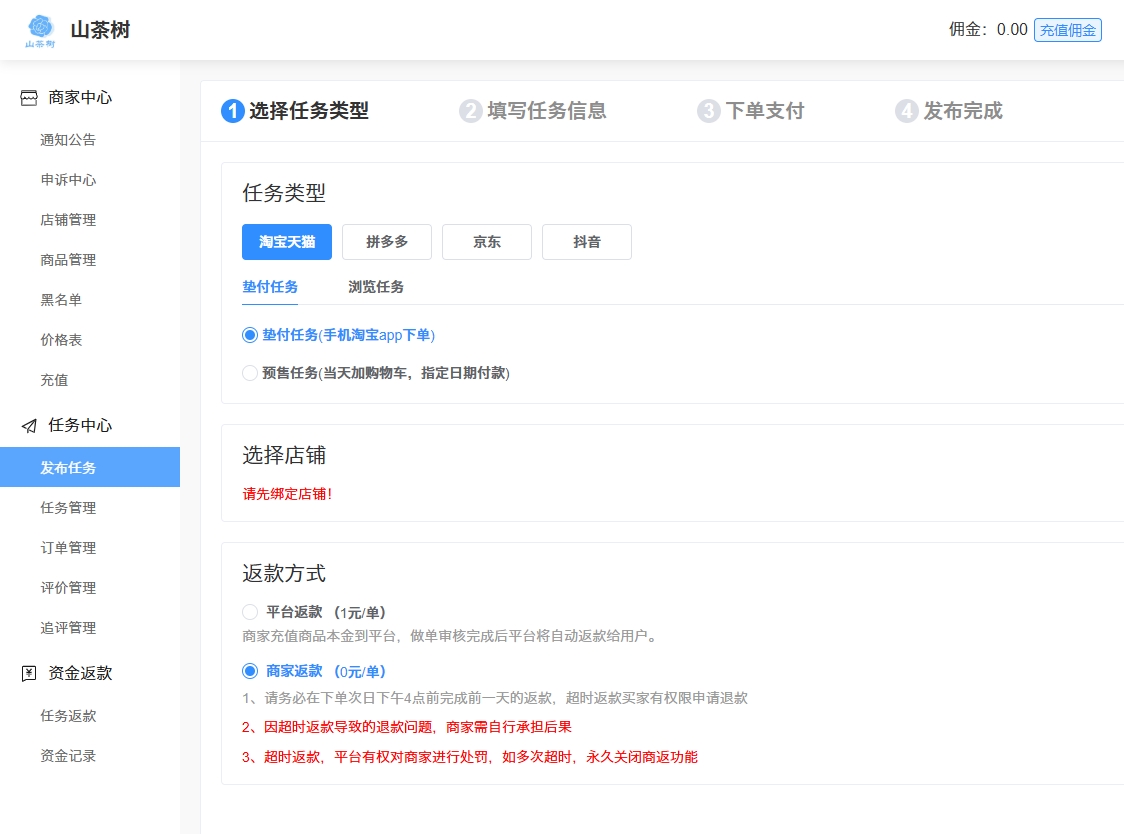Click the 充值佣金 button

click(1067, 30)
